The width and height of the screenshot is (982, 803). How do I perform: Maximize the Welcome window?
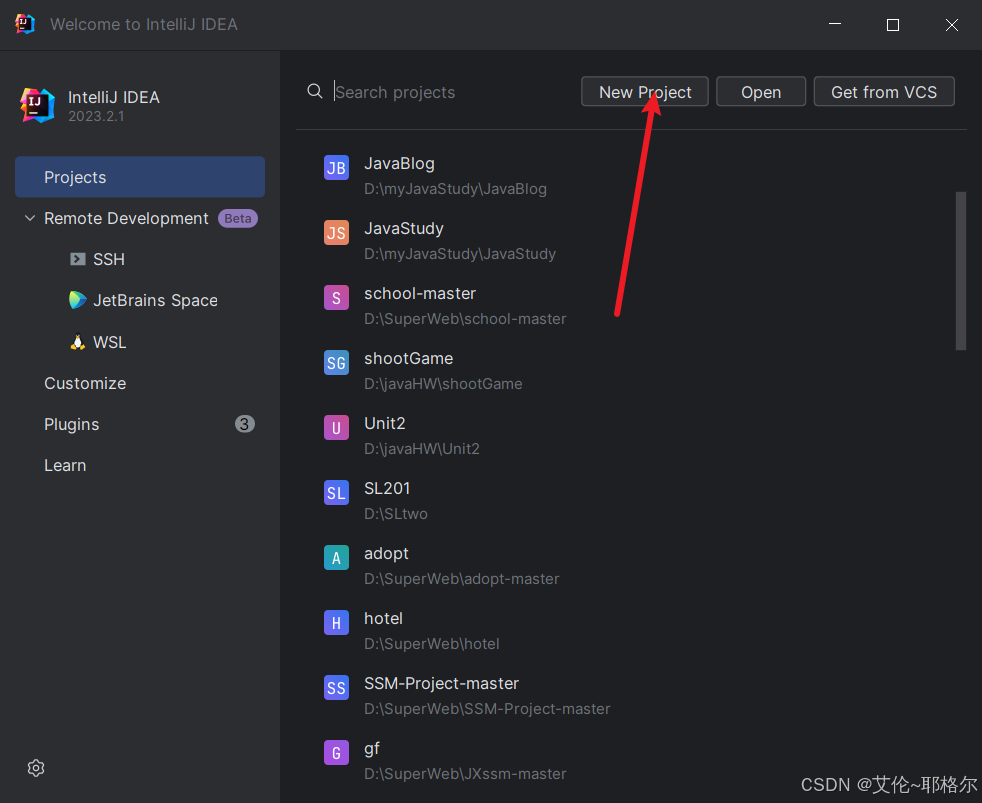(x=893, y=24)
